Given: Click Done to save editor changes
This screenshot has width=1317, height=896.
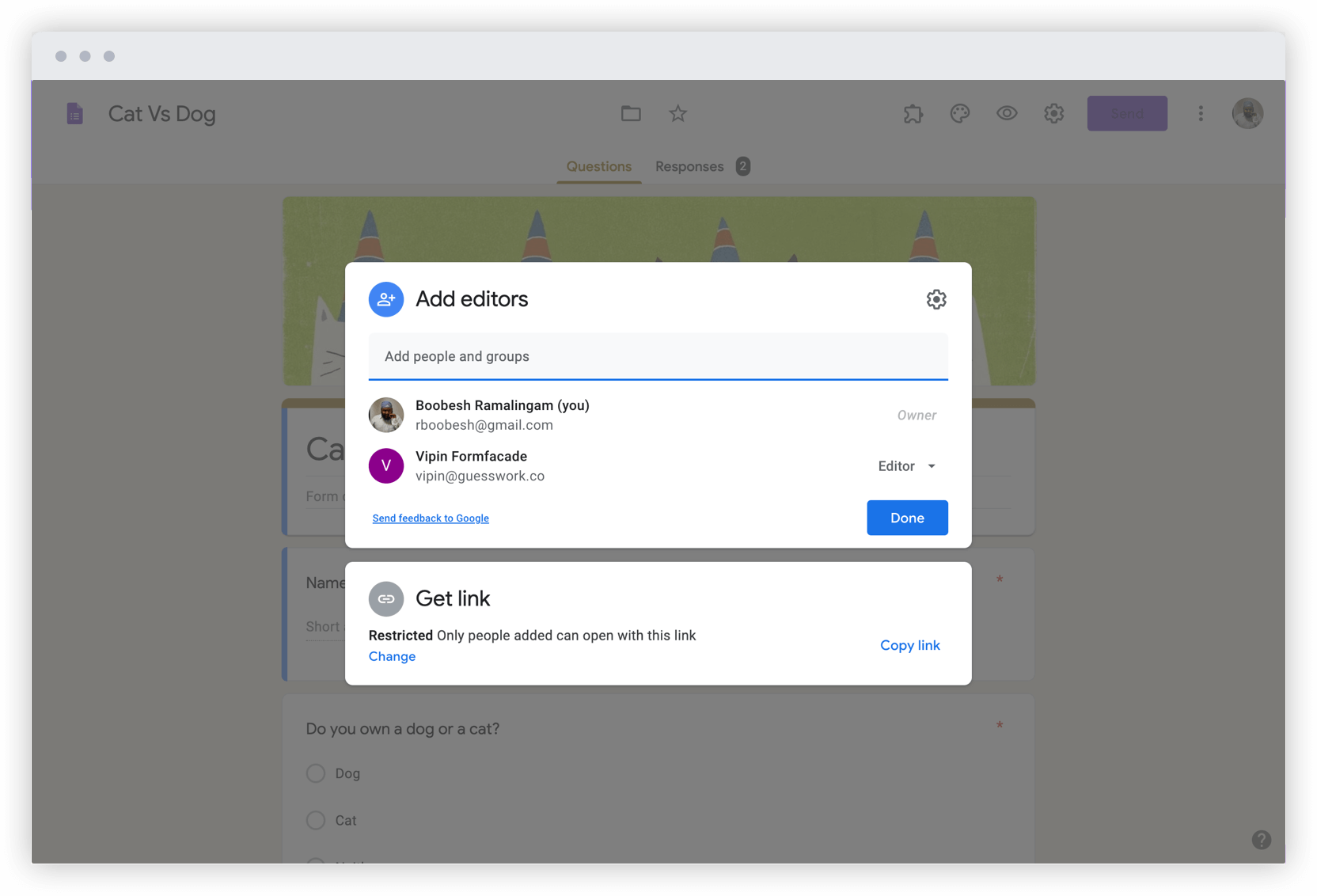Looking at the screenshot, I should (x=907, y=518).
